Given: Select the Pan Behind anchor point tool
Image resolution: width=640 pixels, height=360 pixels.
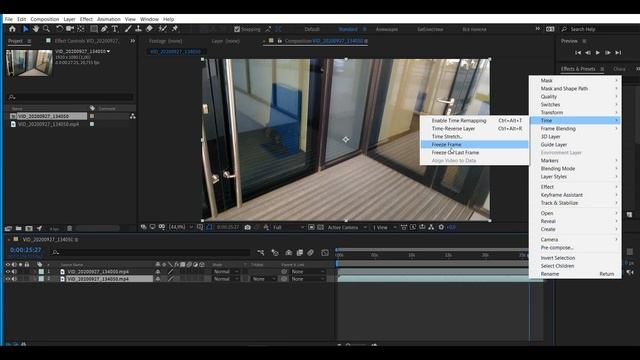Looking at the screenshot, I should [81, 29].
